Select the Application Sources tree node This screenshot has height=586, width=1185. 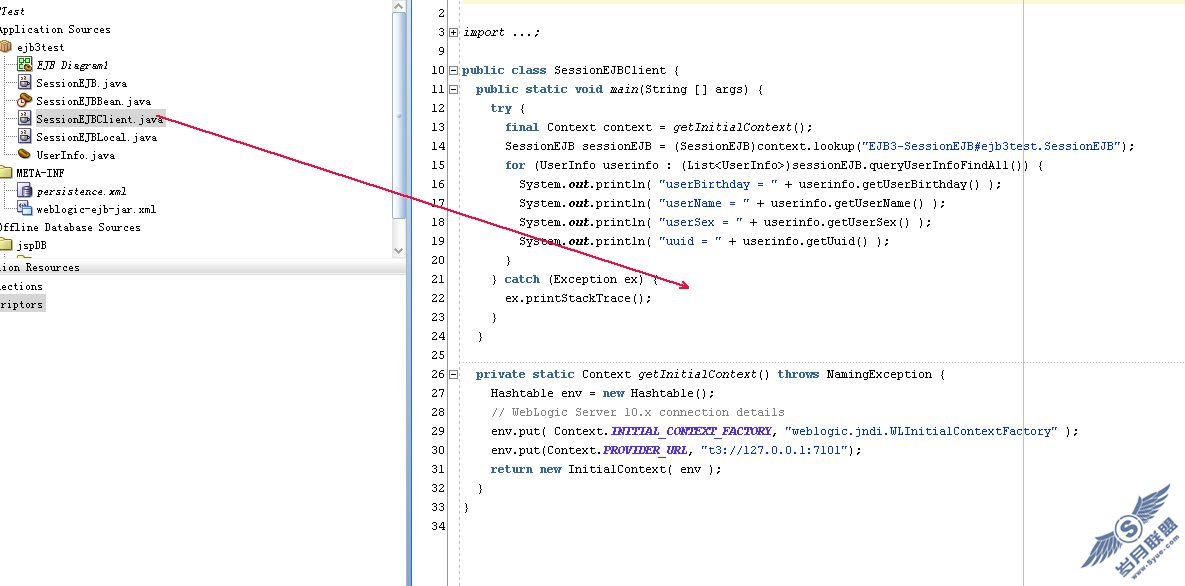53,29
